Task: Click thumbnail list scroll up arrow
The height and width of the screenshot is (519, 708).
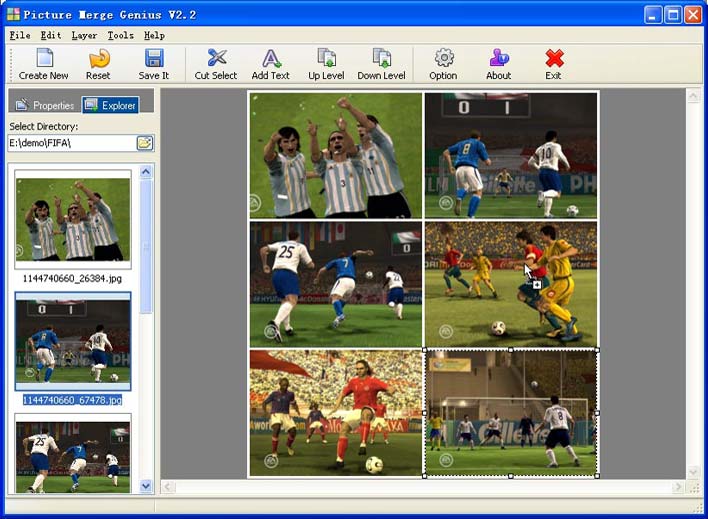Action: click(146, 172)
